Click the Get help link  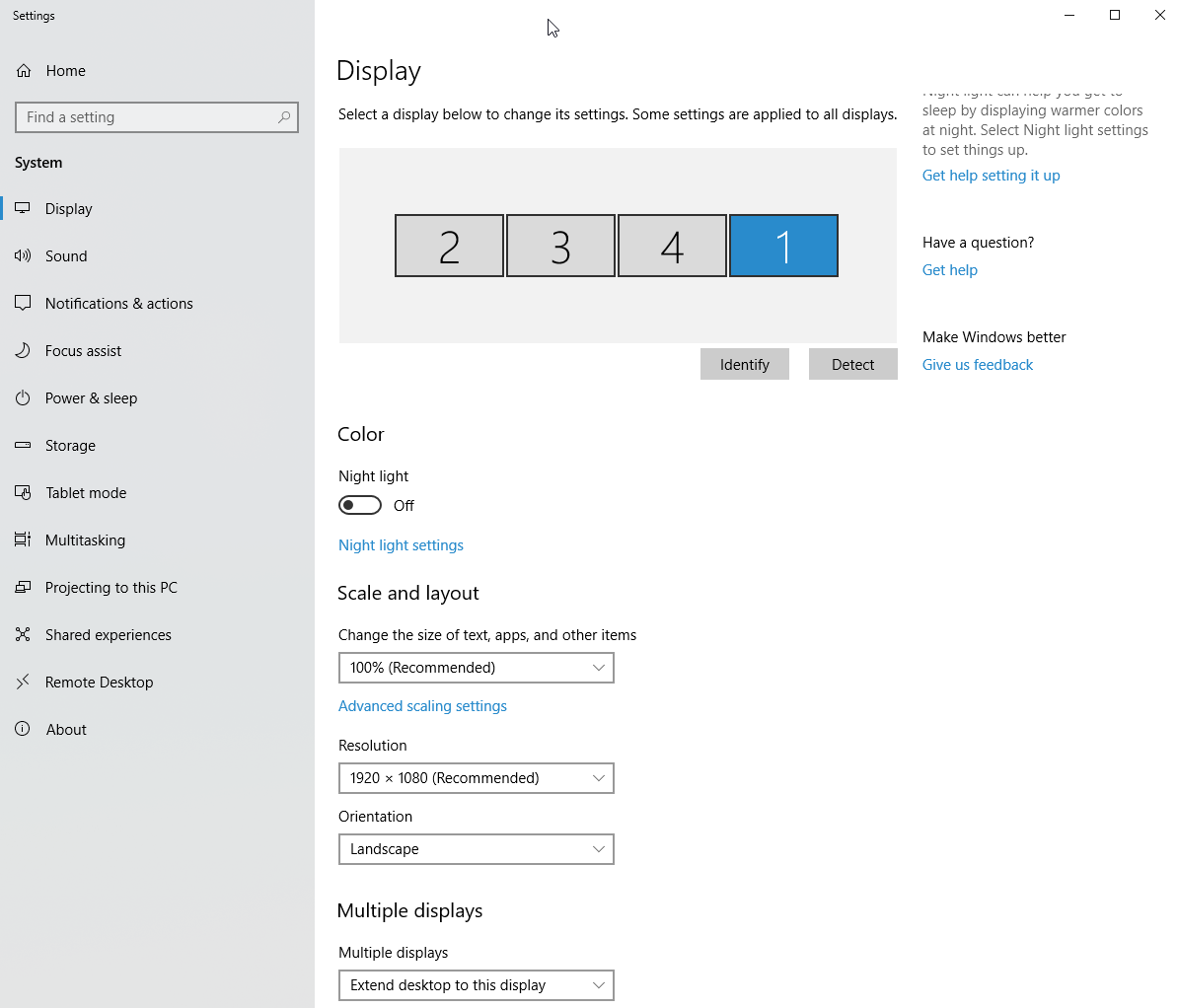pos(950,269)
